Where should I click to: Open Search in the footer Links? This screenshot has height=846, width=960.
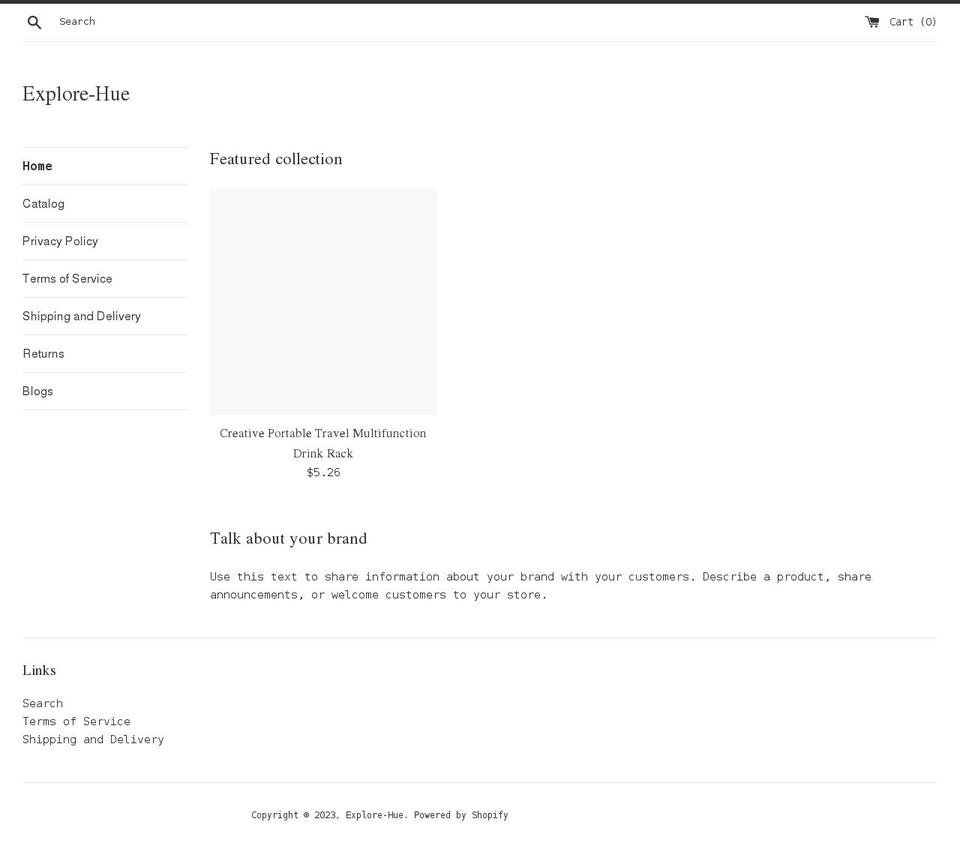(43, 703)
